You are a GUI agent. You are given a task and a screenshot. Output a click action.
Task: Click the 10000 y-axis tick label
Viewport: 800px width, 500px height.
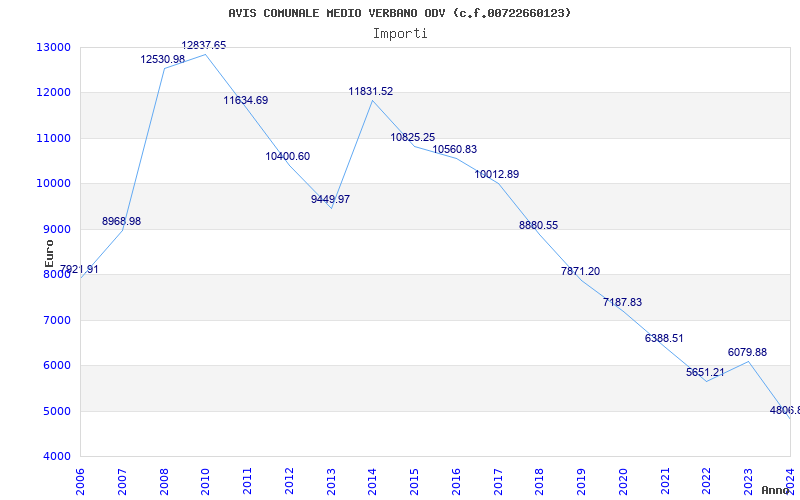pyautogui.click(x=54, y=184)
